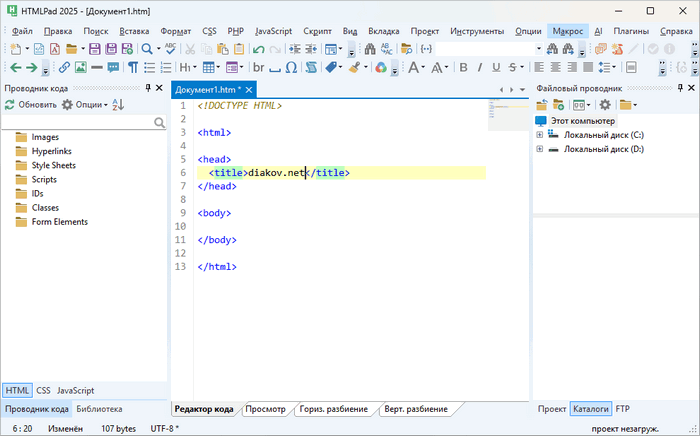Switch to the FTP tab in file panel
Image resolution: width=700 pixels, height=436 pixels.
[x=622, y=409]
